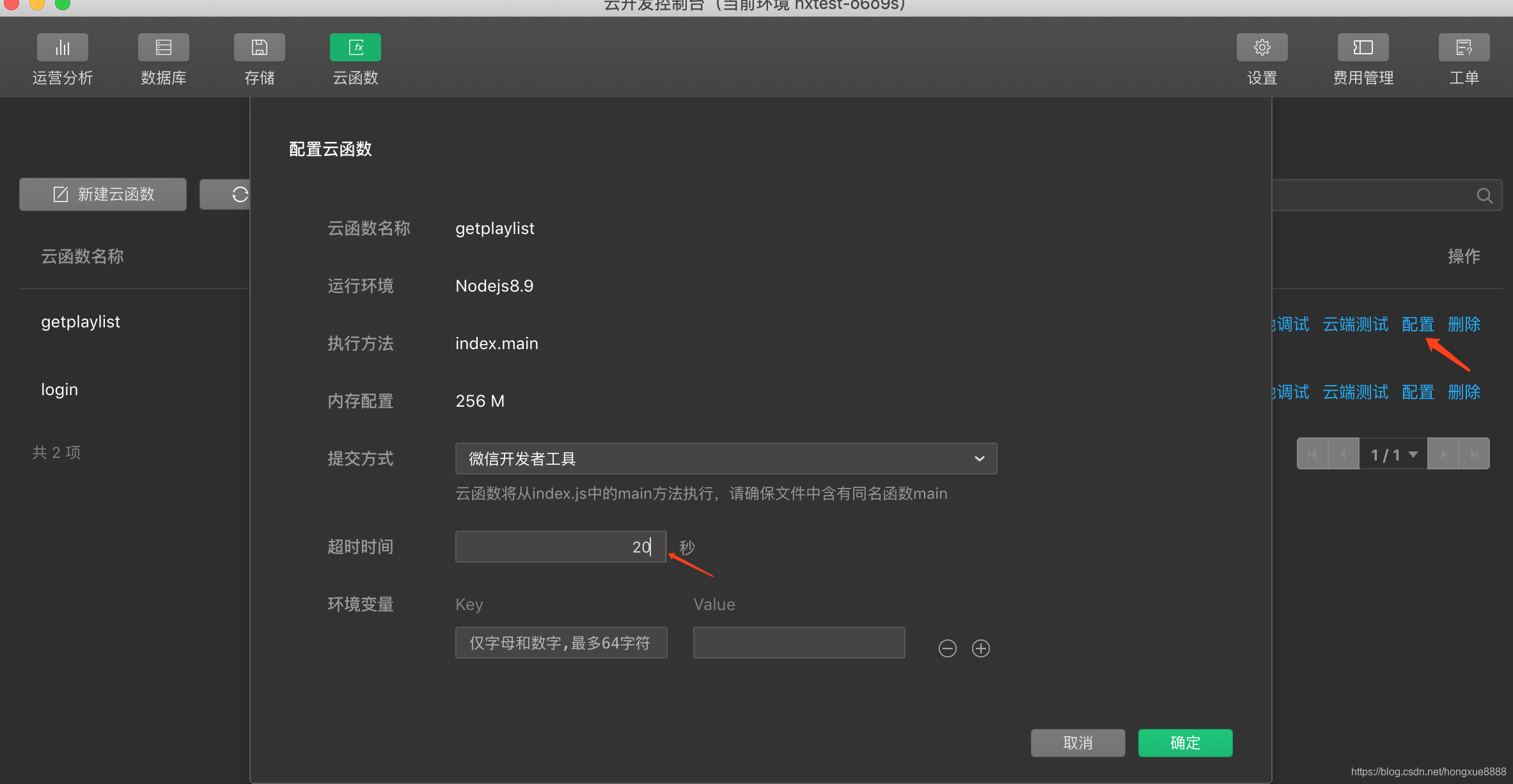Click the 共 2 项 count text
Screen dimensions: 1513x784
(x=56, y=453)
